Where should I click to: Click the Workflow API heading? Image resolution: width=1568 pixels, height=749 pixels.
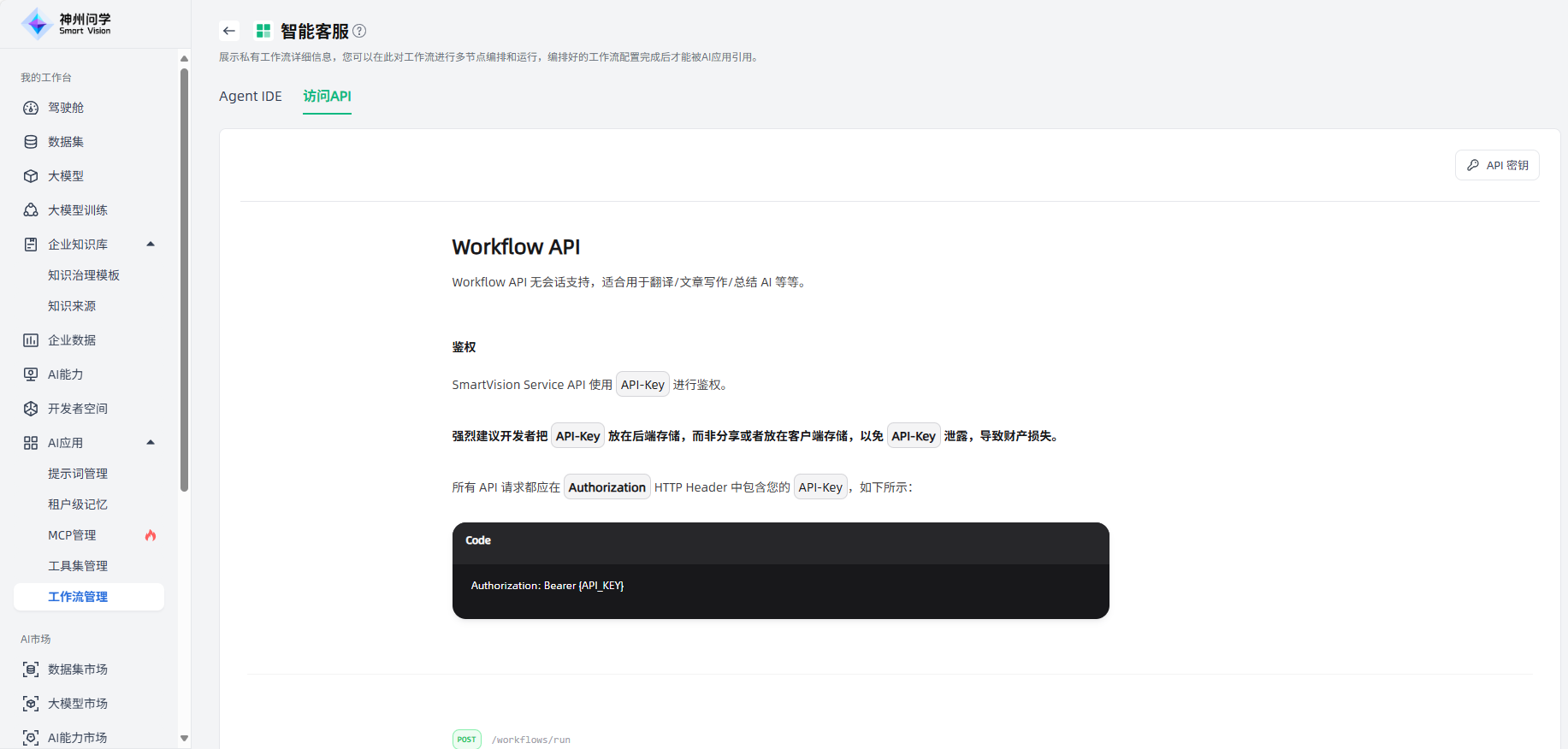point(516,247)
